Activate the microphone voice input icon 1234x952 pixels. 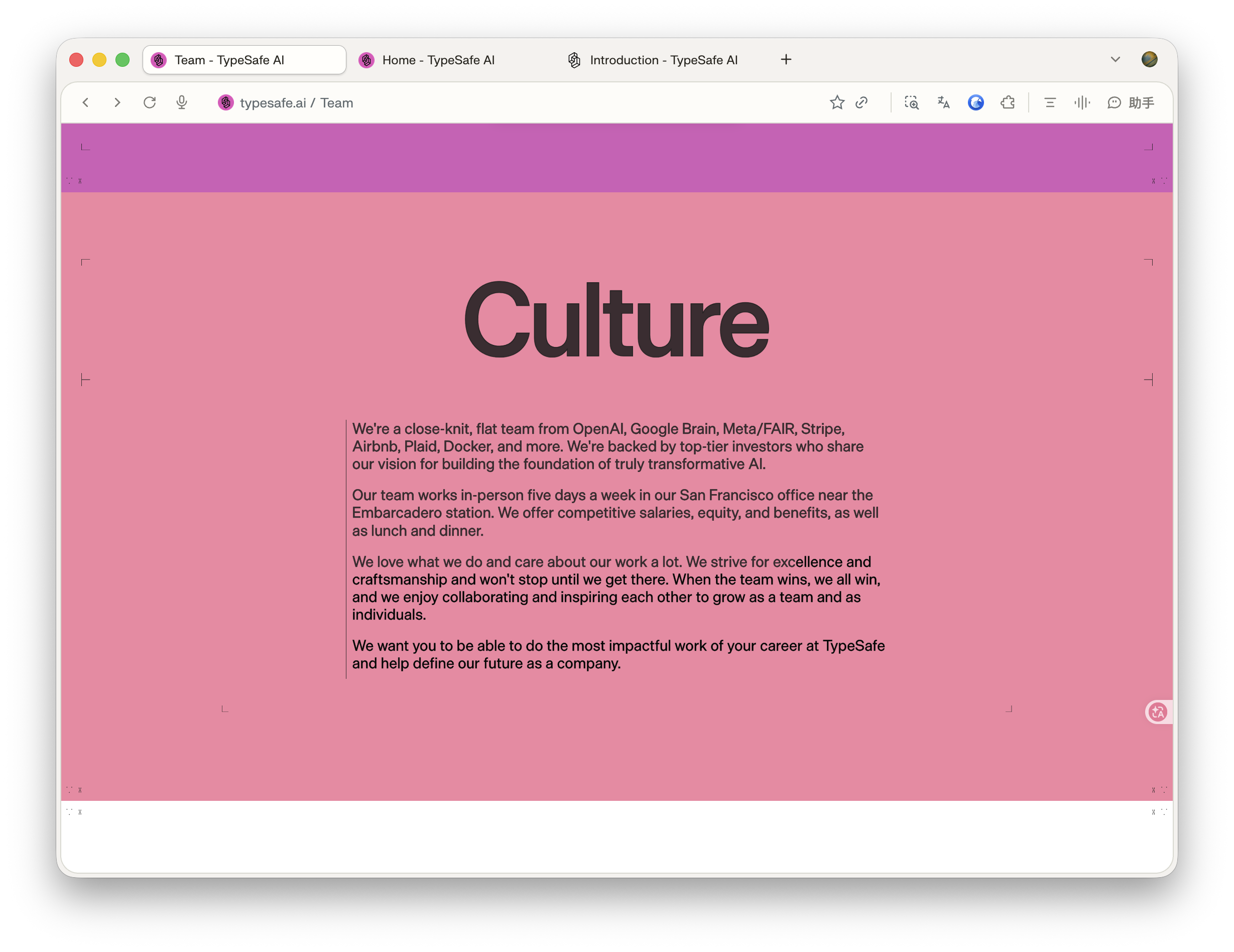pos(181,102)
